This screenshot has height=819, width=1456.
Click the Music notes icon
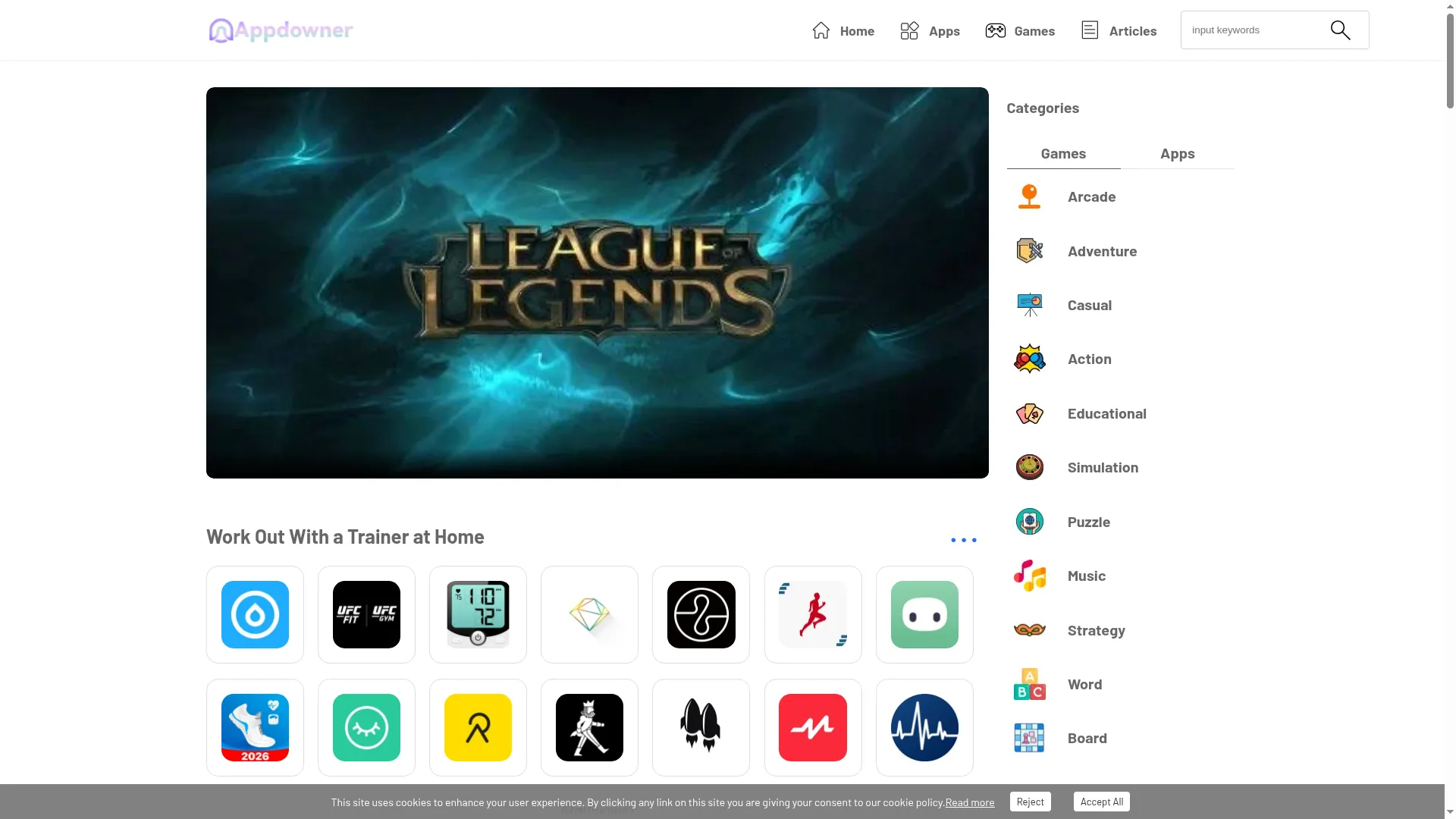point(1029,576)
